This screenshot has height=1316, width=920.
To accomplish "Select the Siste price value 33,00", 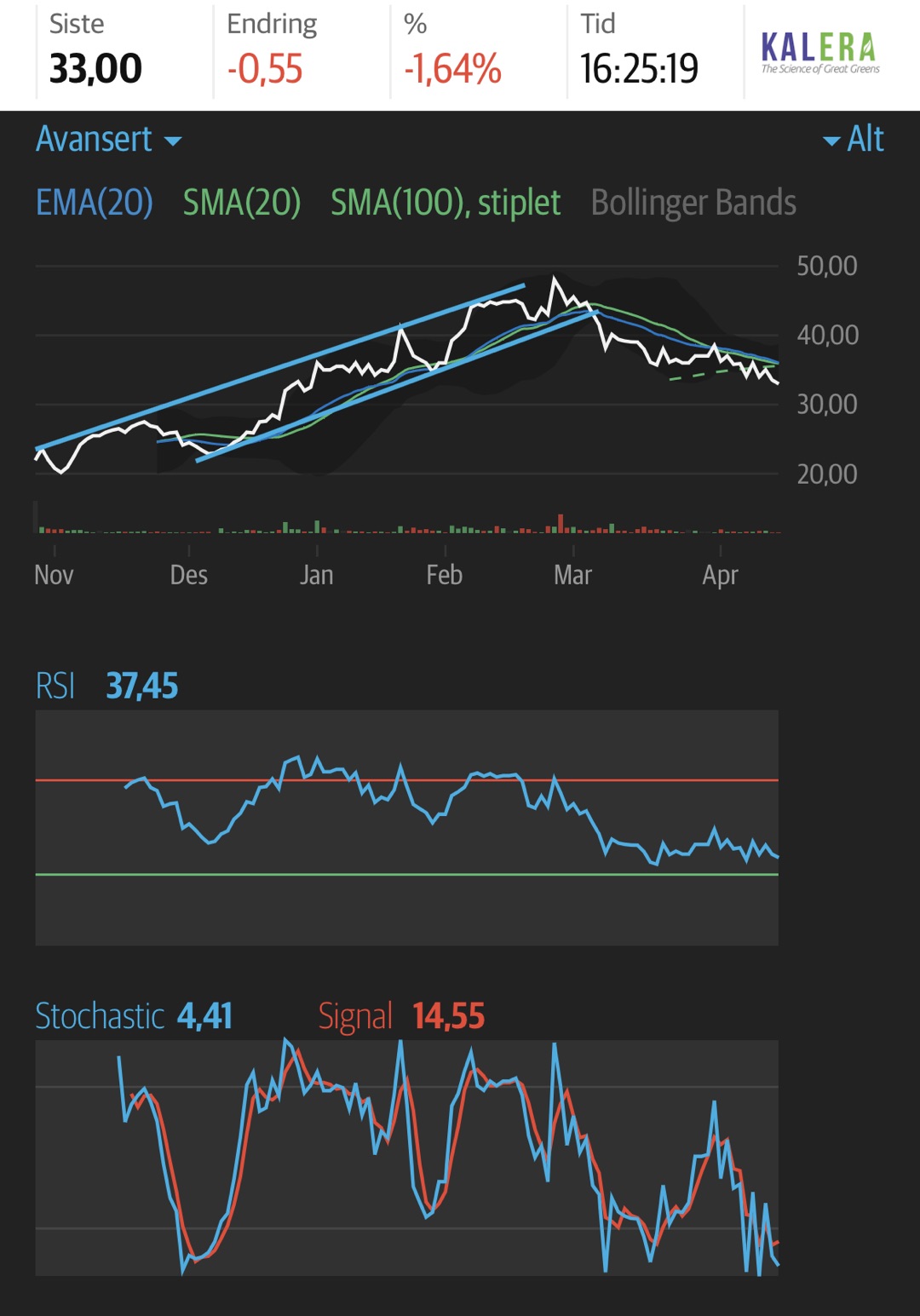I will coord(95,69).
